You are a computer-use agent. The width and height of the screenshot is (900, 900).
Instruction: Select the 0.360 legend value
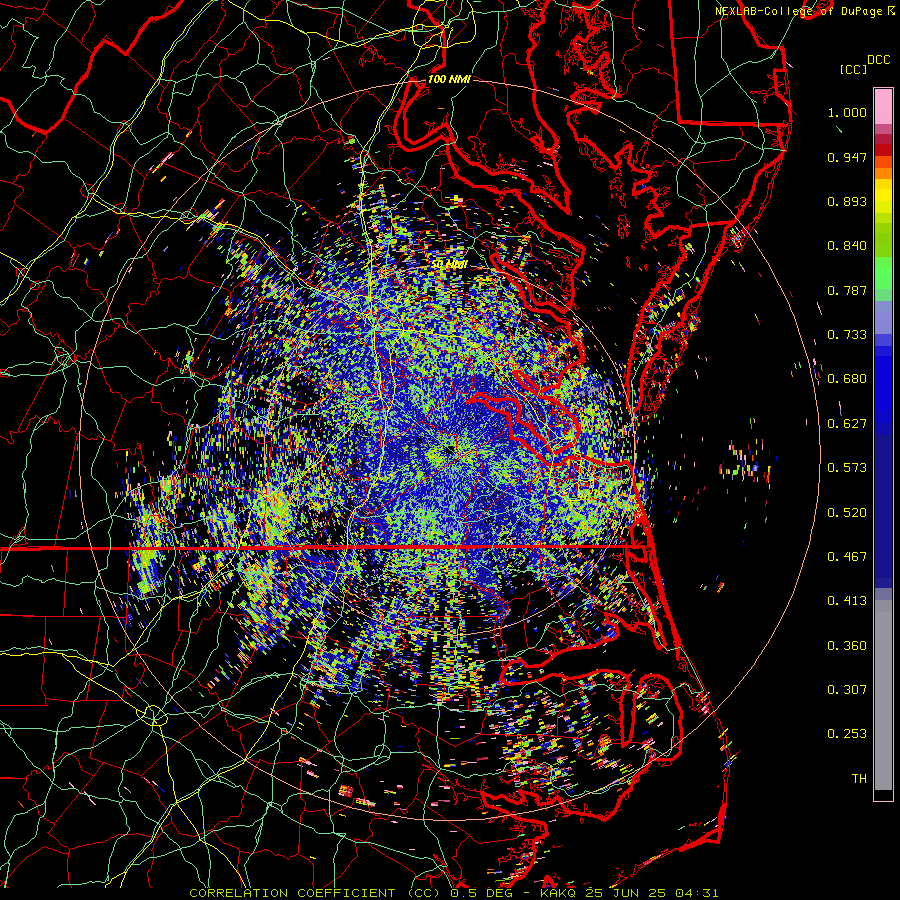[x=847, y=646]
